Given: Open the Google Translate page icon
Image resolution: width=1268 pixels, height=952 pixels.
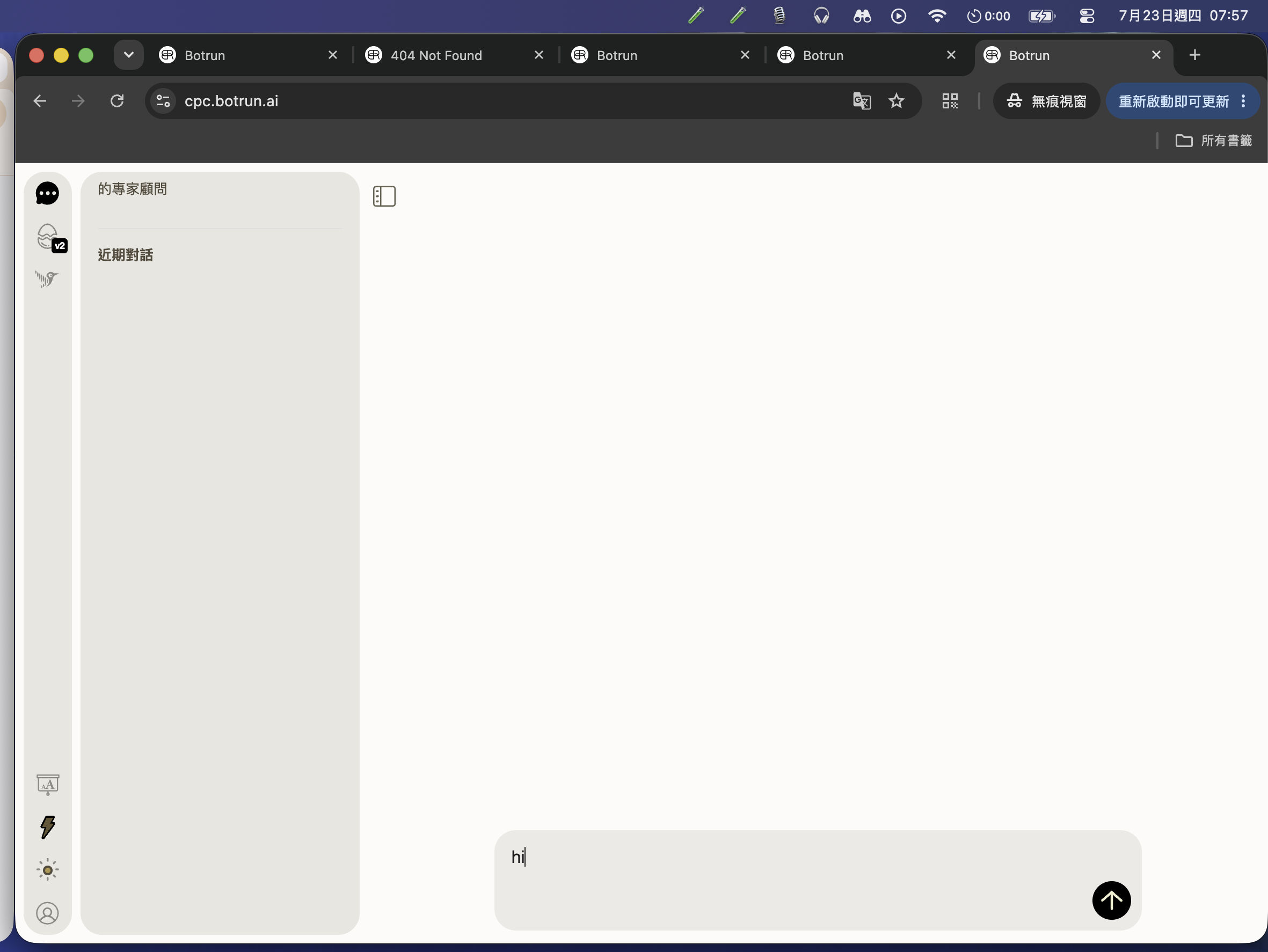Looking at the screenshot, I should point(862,101).
